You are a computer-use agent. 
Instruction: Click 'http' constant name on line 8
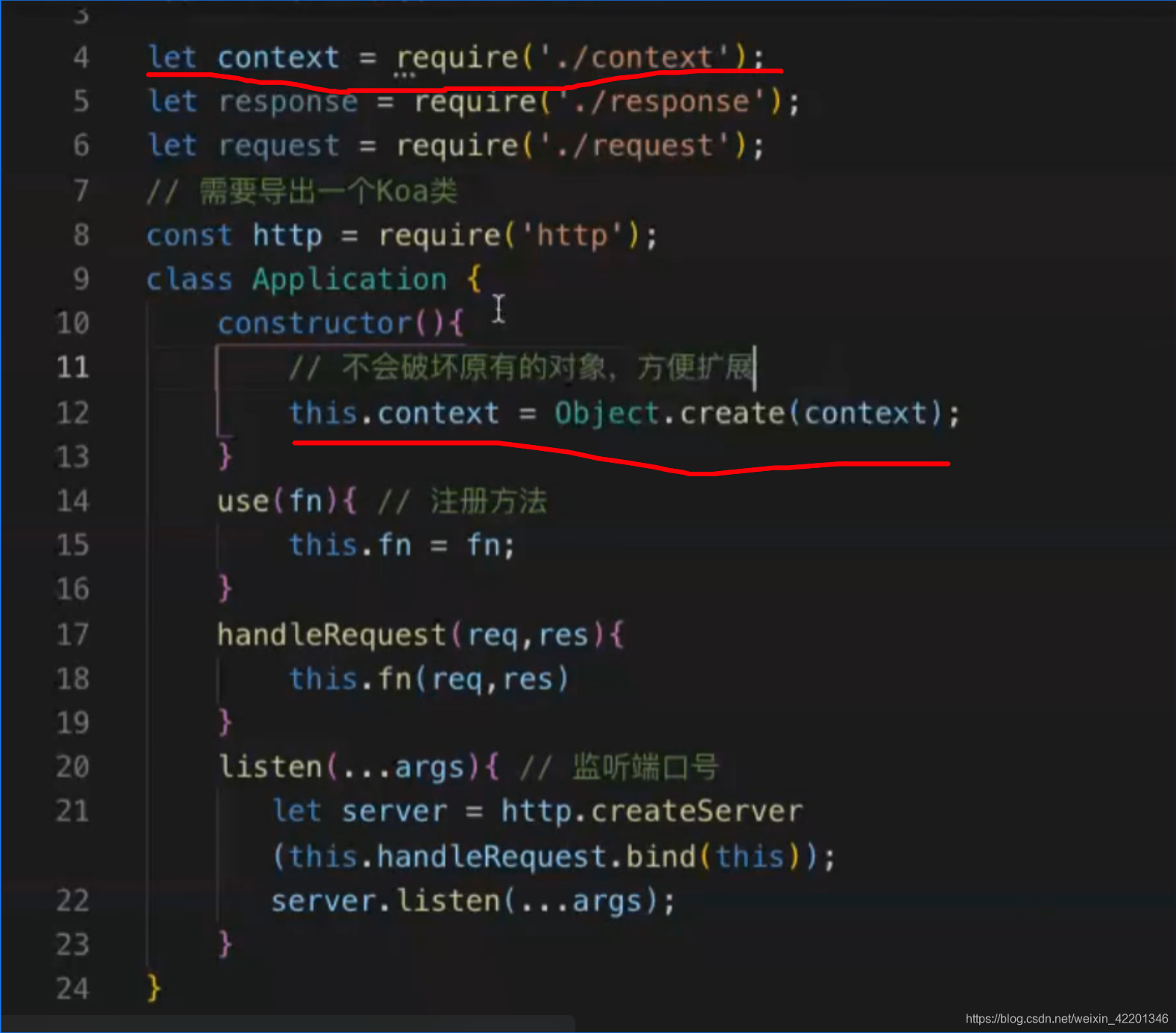click(x=288, y=236)
